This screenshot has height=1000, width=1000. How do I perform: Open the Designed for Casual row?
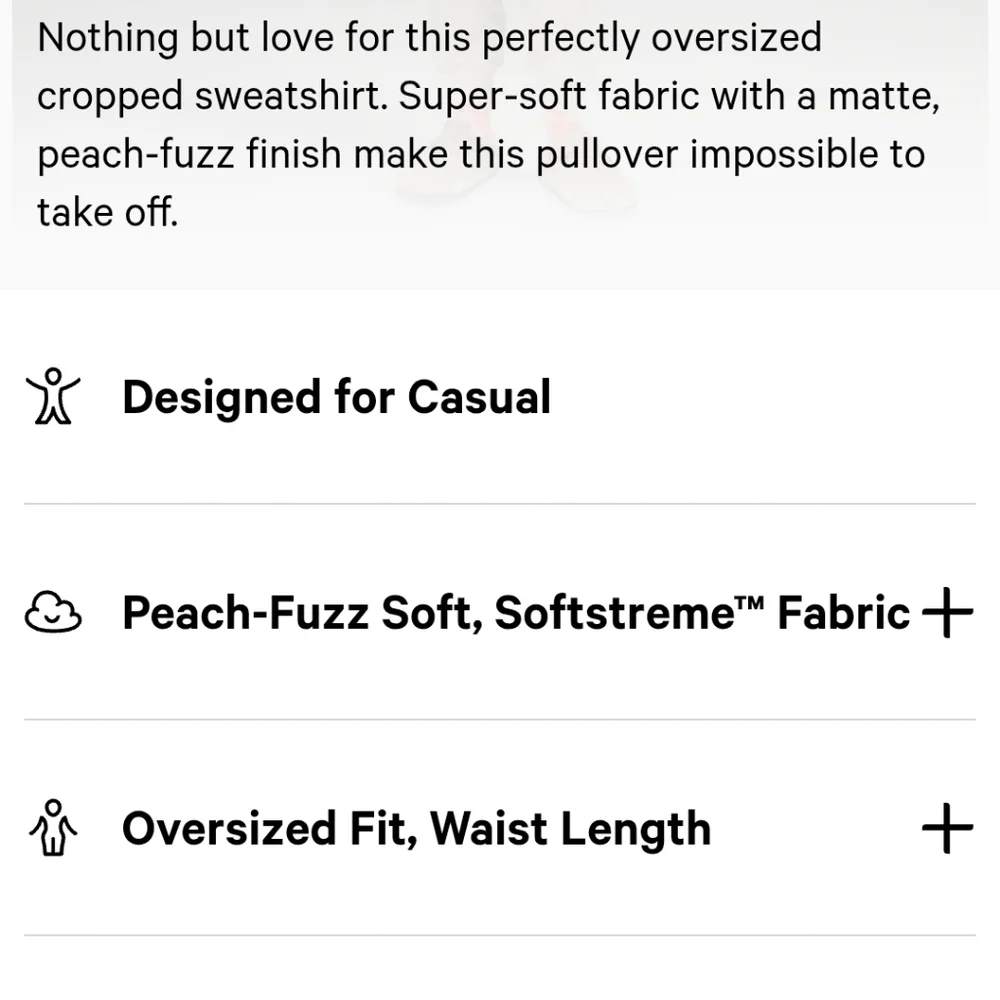336,397
